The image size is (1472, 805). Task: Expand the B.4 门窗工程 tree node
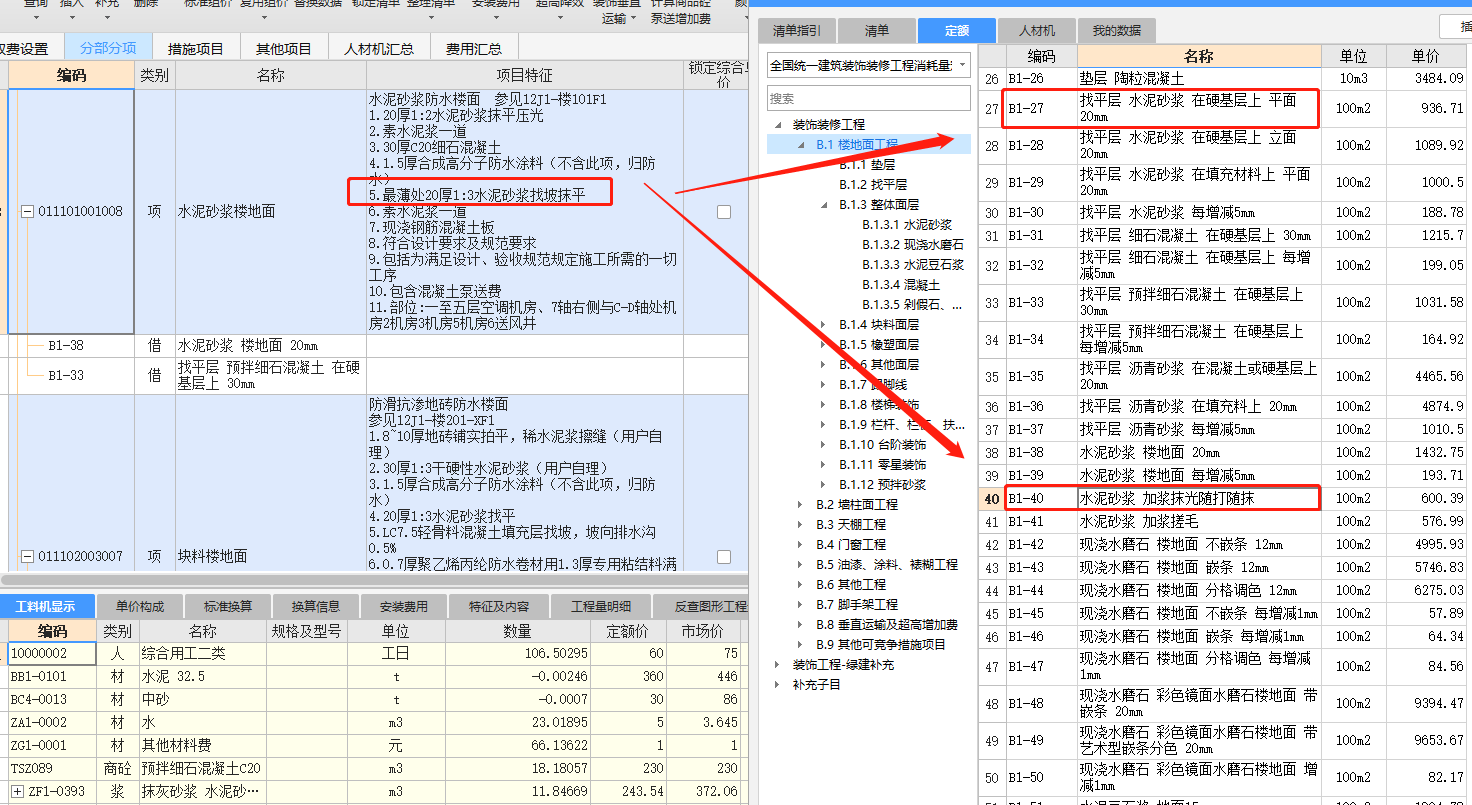pyautogui.click(x=801, y=545)
